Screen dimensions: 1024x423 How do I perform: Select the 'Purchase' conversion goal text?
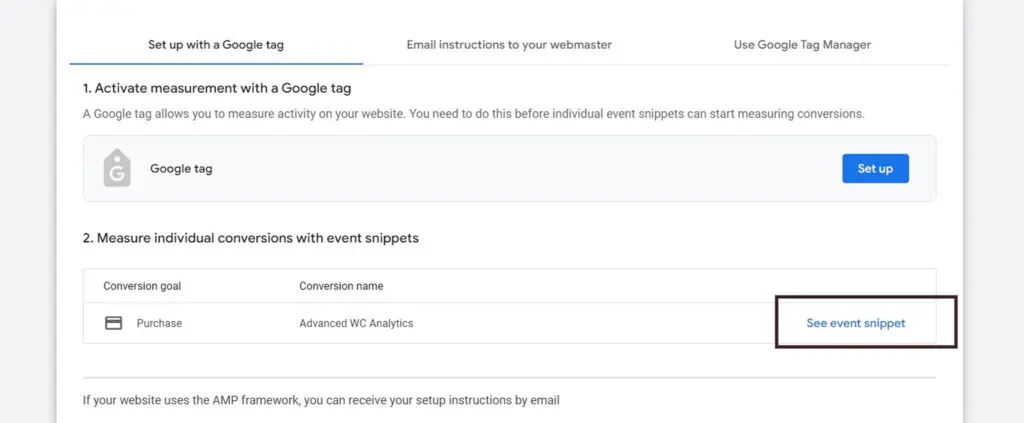pos(159,323)
